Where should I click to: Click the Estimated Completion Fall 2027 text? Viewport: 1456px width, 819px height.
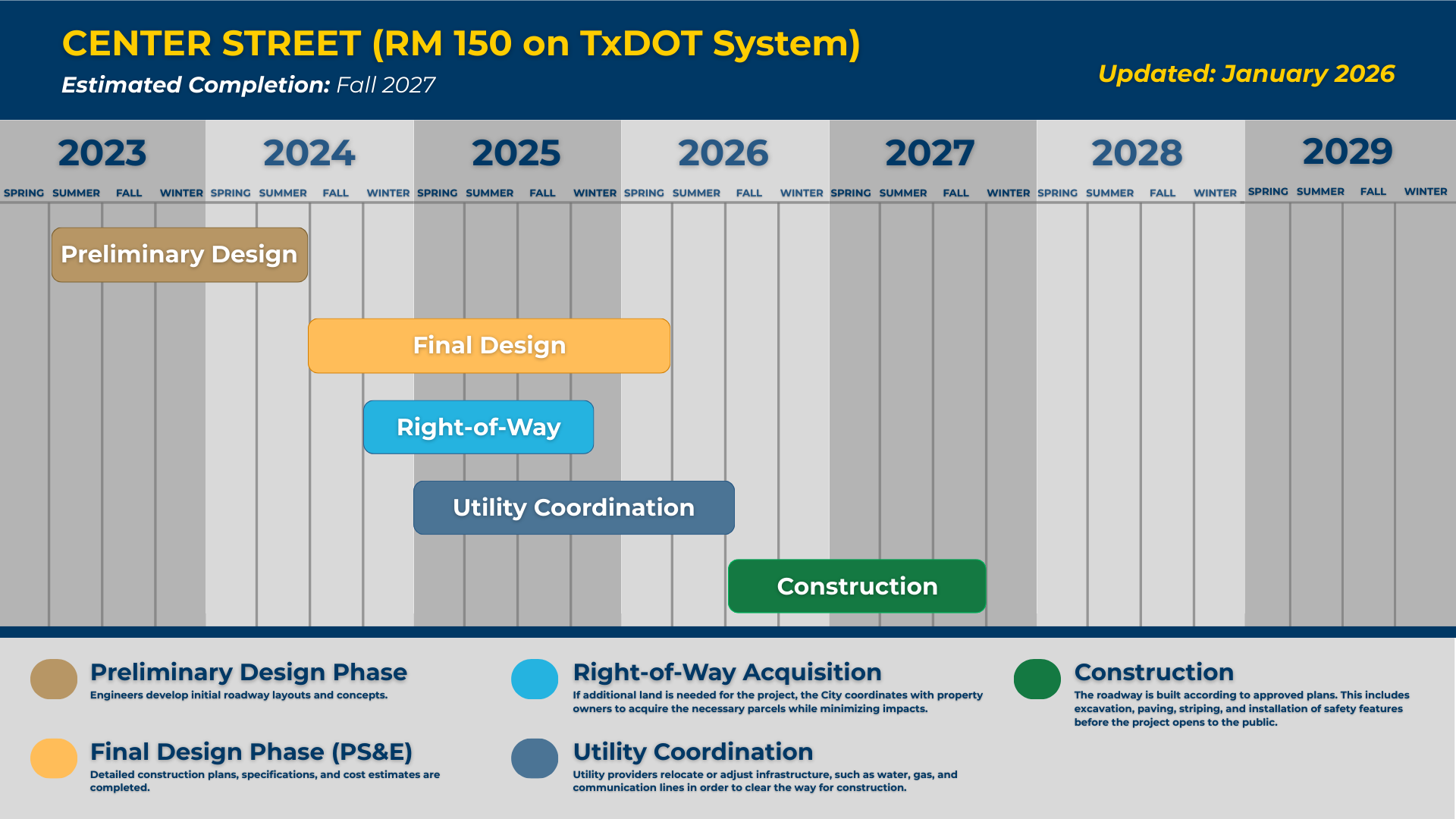pyautogui.click(x=248, y=85)
